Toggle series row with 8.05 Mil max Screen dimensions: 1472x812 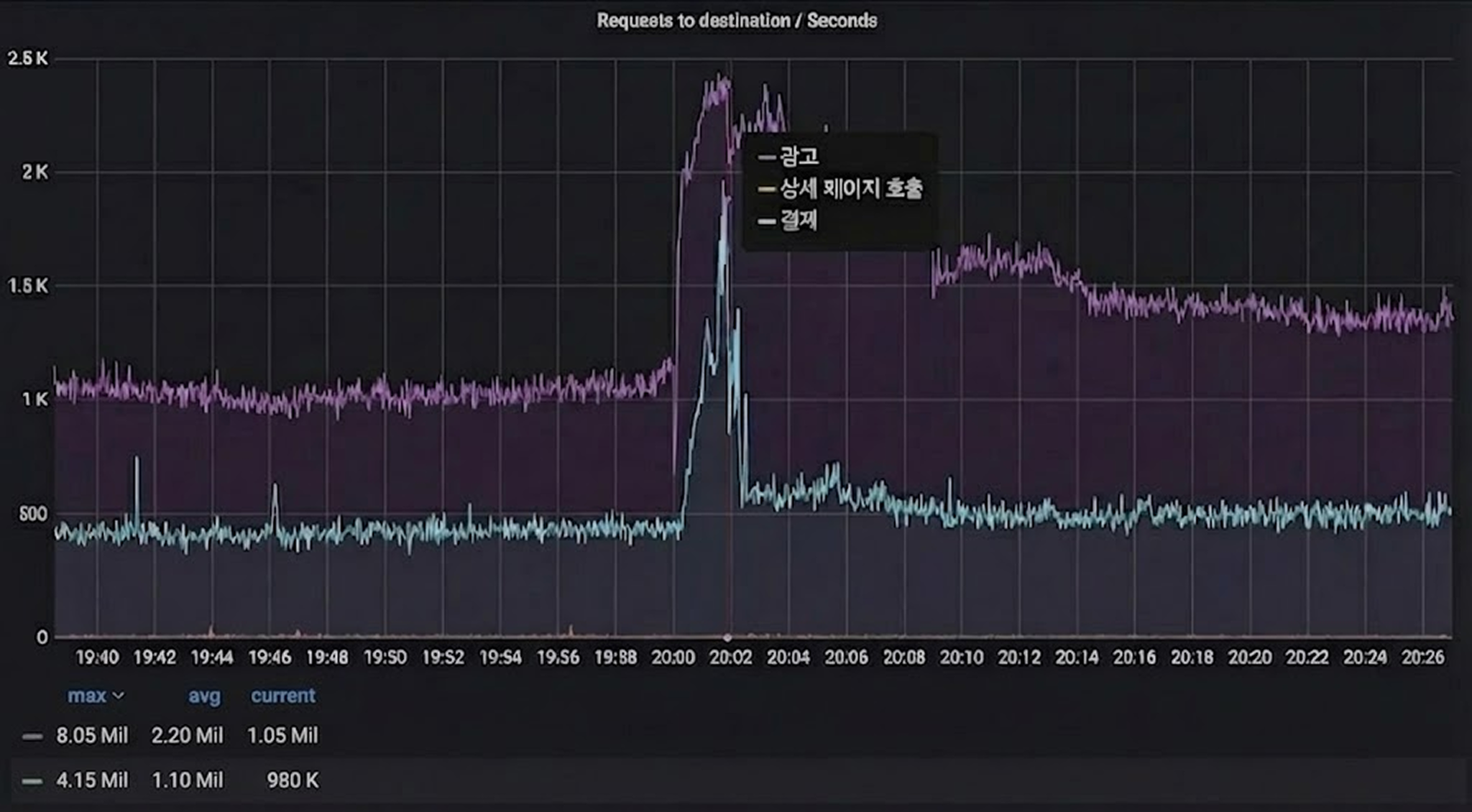(x=92, y=736)
